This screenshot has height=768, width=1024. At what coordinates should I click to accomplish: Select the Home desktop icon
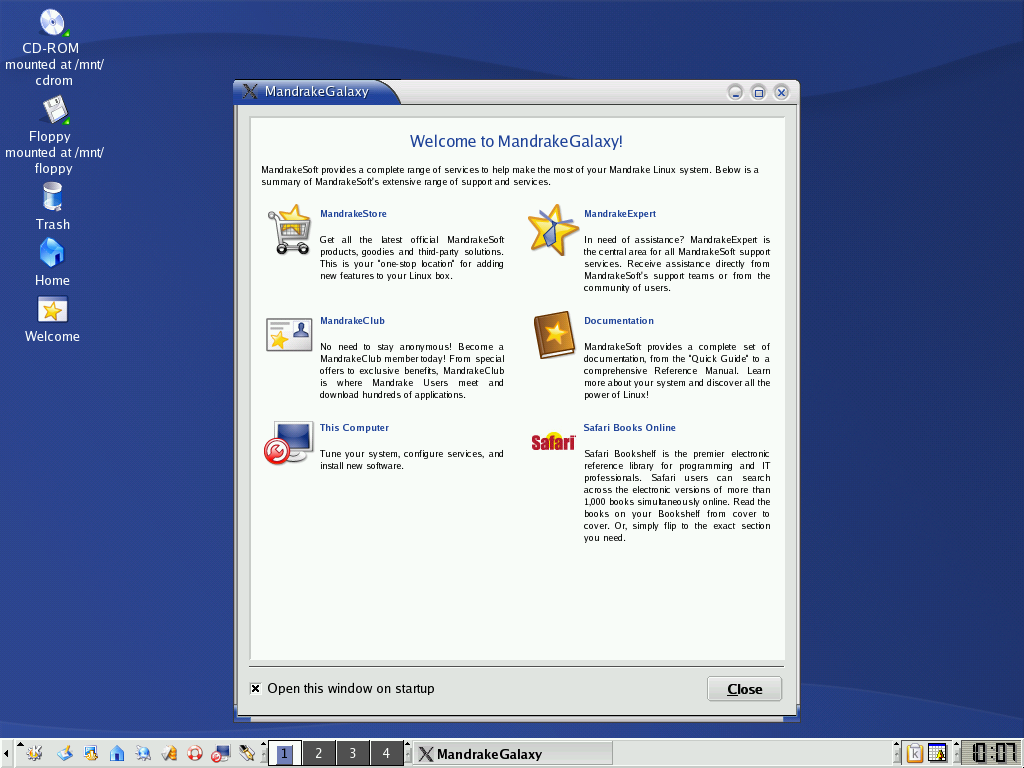[x=52, y=253]
